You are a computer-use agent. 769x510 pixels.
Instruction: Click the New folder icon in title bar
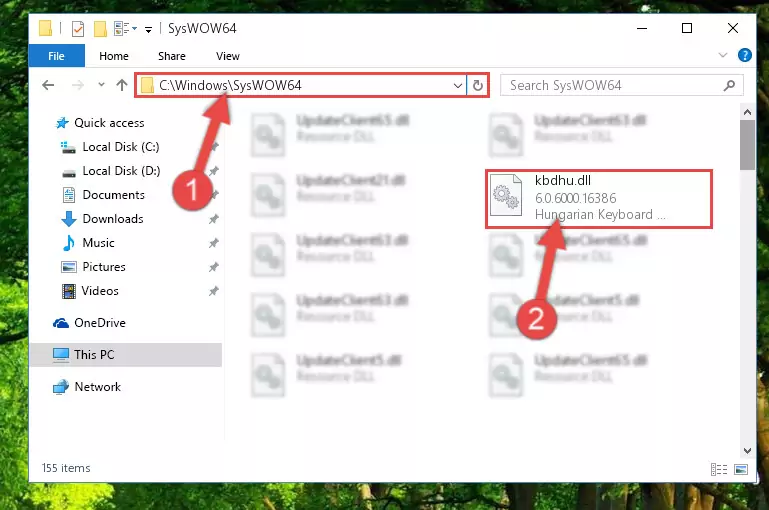coord(100,29)
